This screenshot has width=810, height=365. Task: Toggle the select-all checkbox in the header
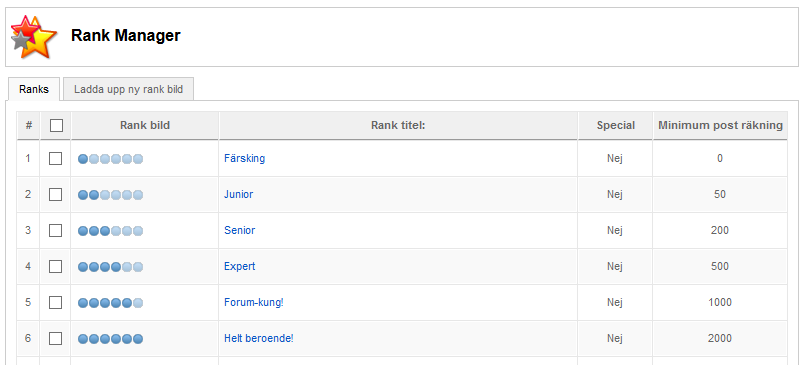pos(56,125)
